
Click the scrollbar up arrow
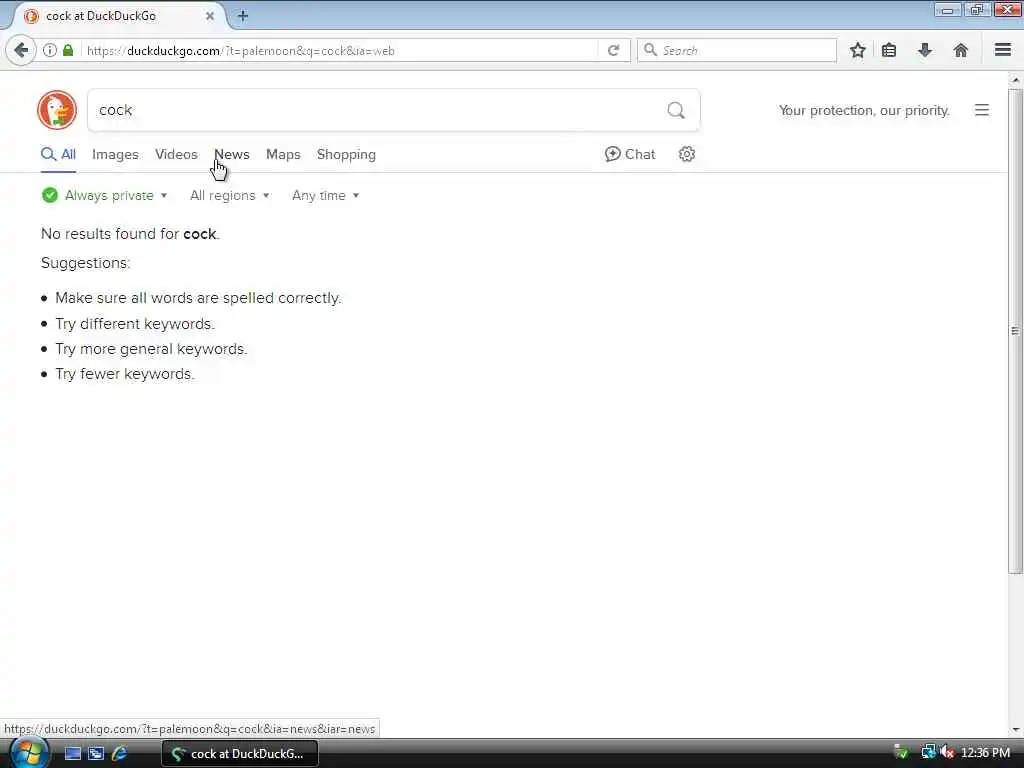point(1015,80)
